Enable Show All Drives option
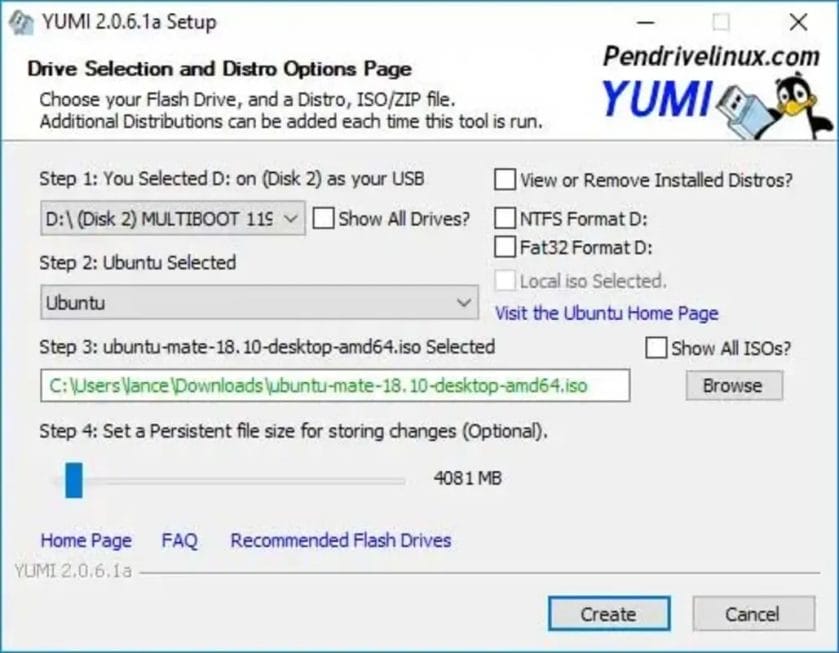839x653 pixels. point(324,218)
